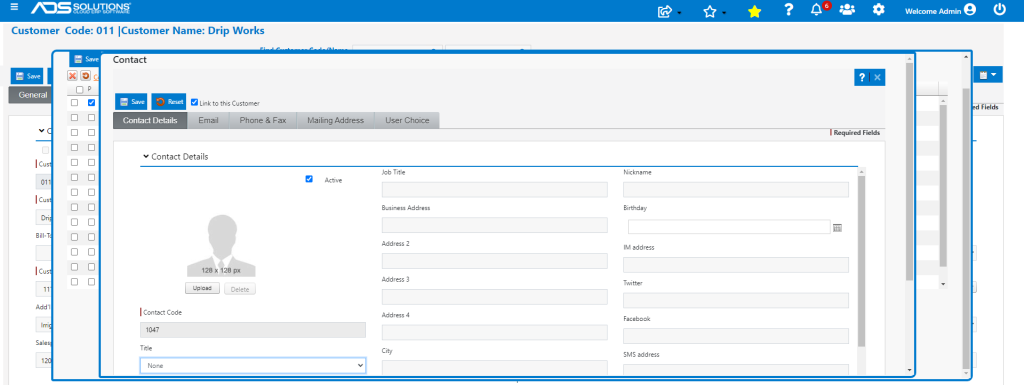
Task: Save the contact in Contact dialog
Action: [x=131, y=102]
